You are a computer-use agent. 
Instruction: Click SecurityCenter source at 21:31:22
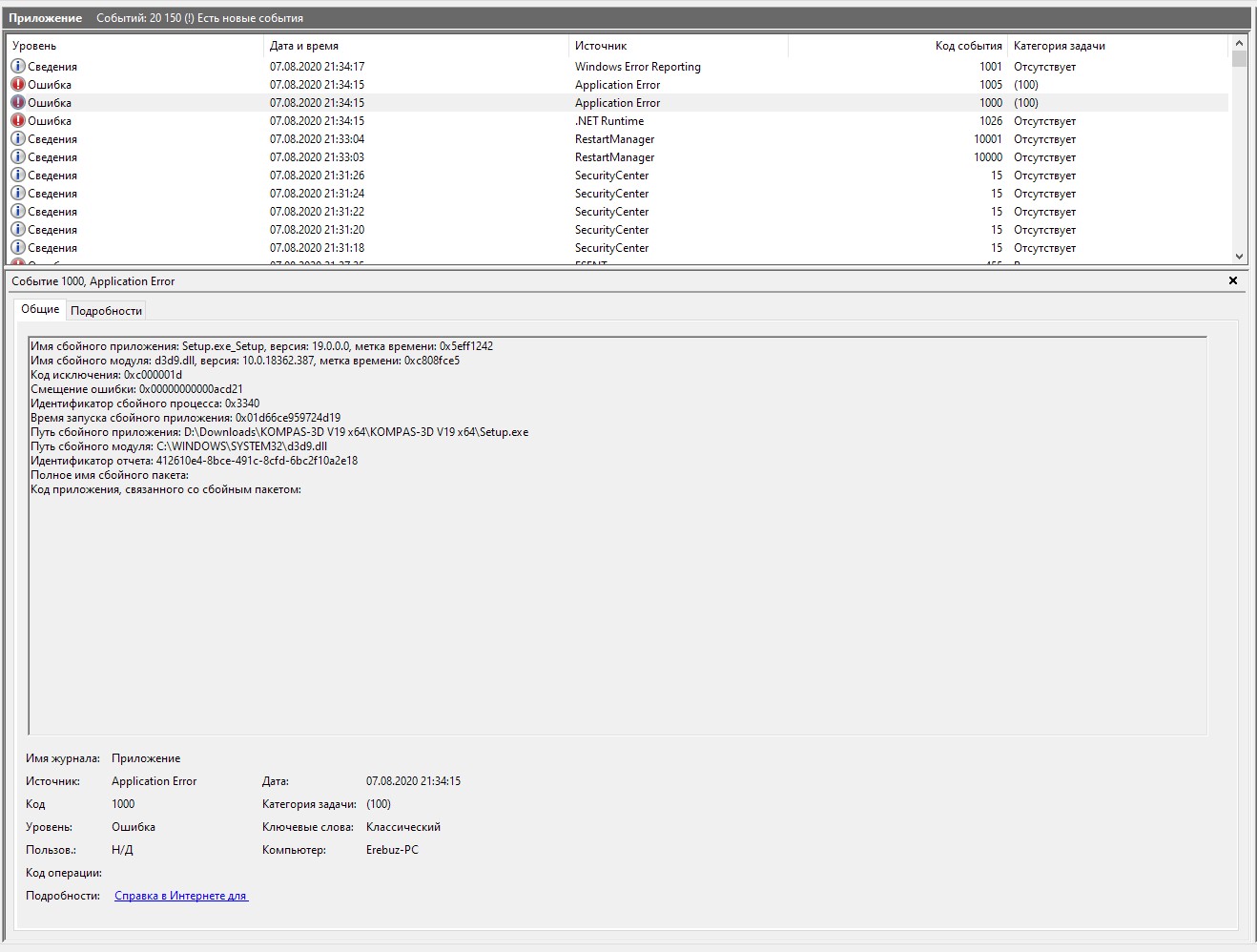click(611, 212)
